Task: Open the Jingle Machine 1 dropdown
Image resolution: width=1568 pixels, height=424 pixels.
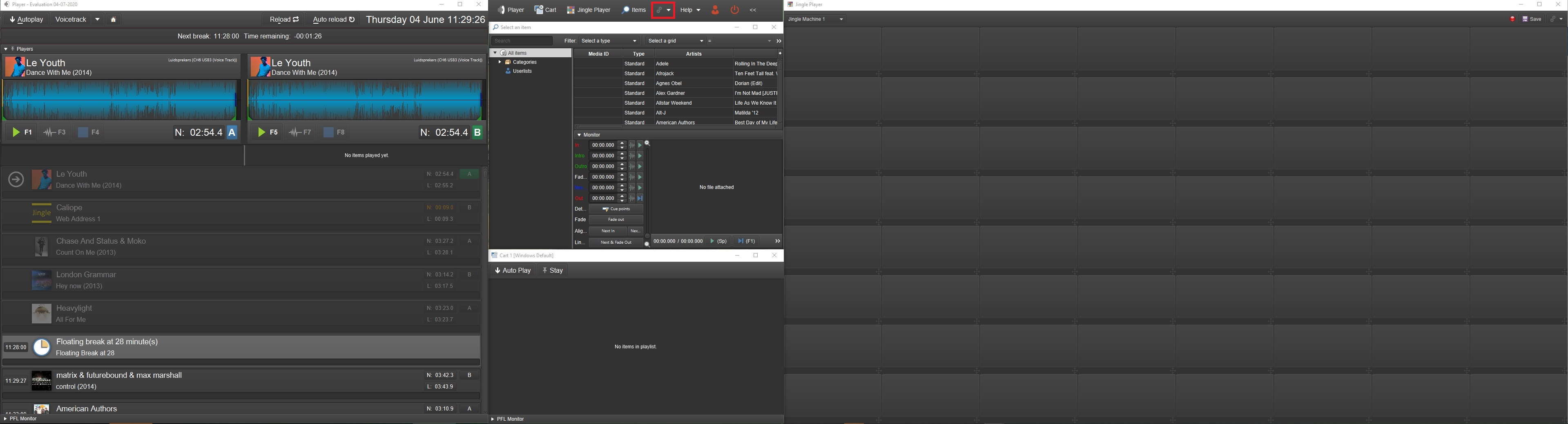Action: [815, 20]
